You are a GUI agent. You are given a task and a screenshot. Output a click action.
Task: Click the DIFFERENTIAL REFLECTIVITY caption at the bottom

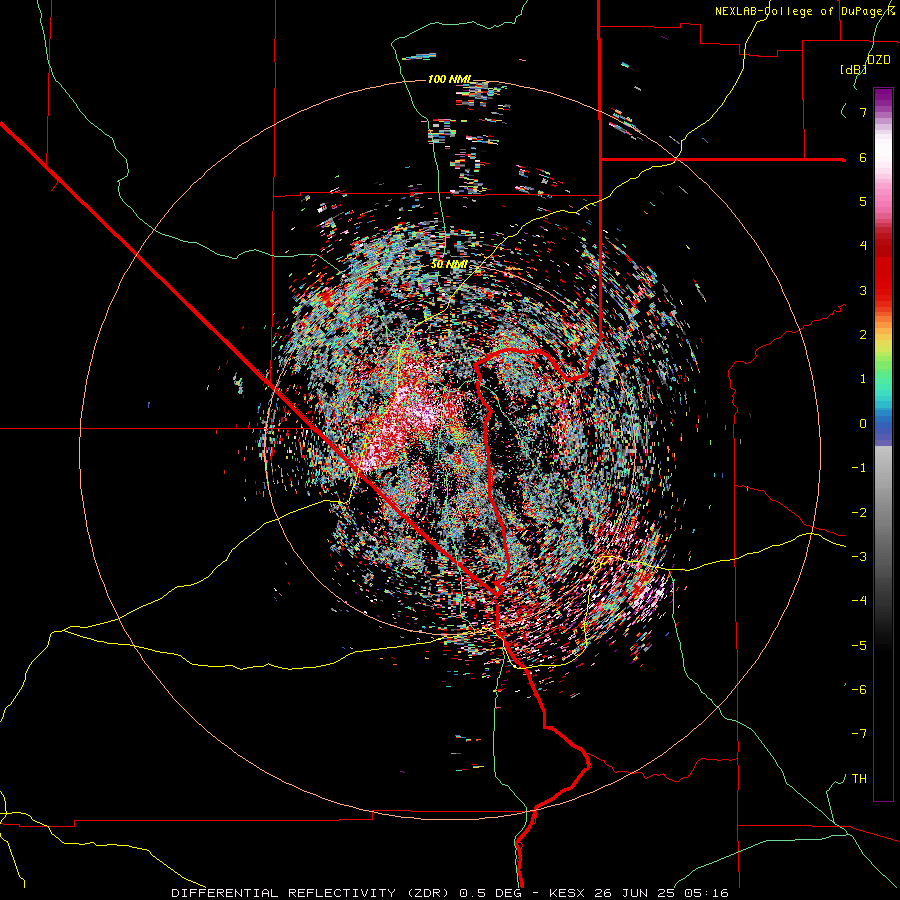point(450,893)
